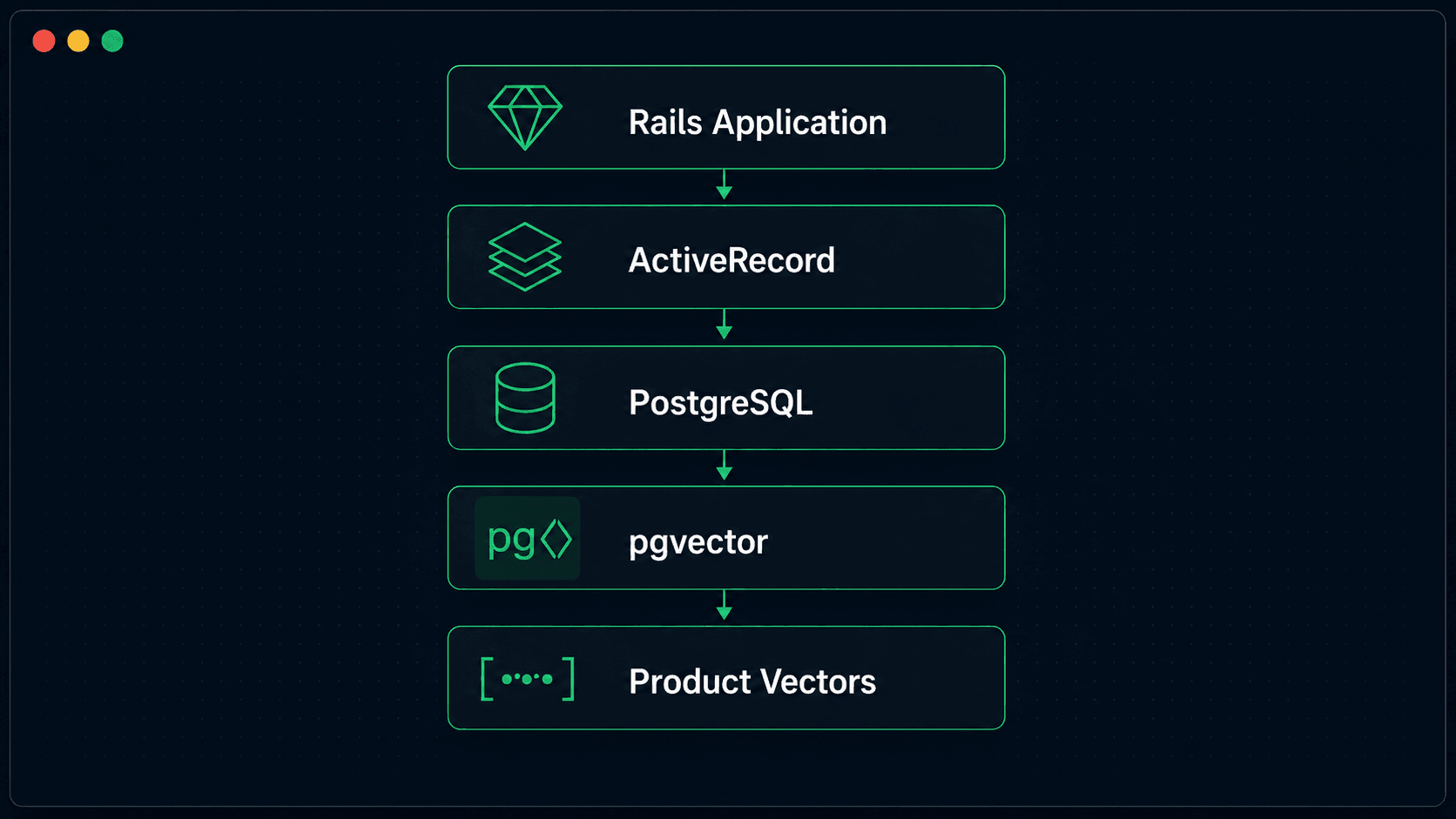Click the gem icon beside Rails Application

tap(525, 117)
